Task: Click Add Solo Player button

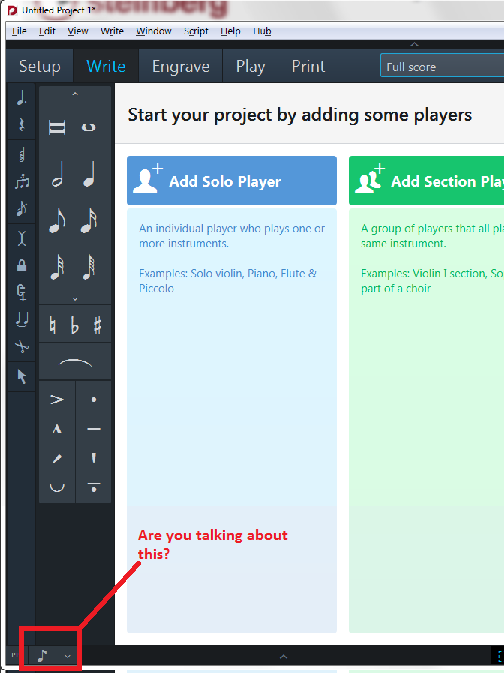Action: tap(232, 181)
